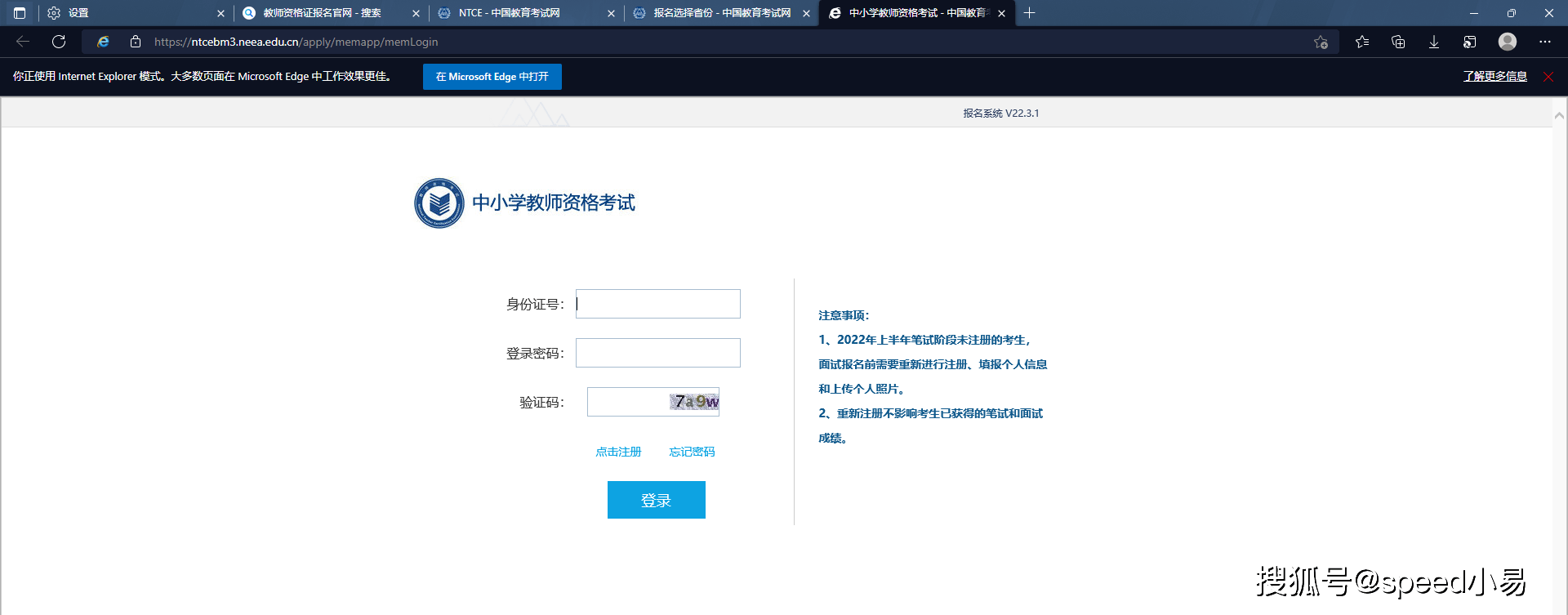Open the tab actions menu icon
1568x615 pixels.
pos(20,13)
